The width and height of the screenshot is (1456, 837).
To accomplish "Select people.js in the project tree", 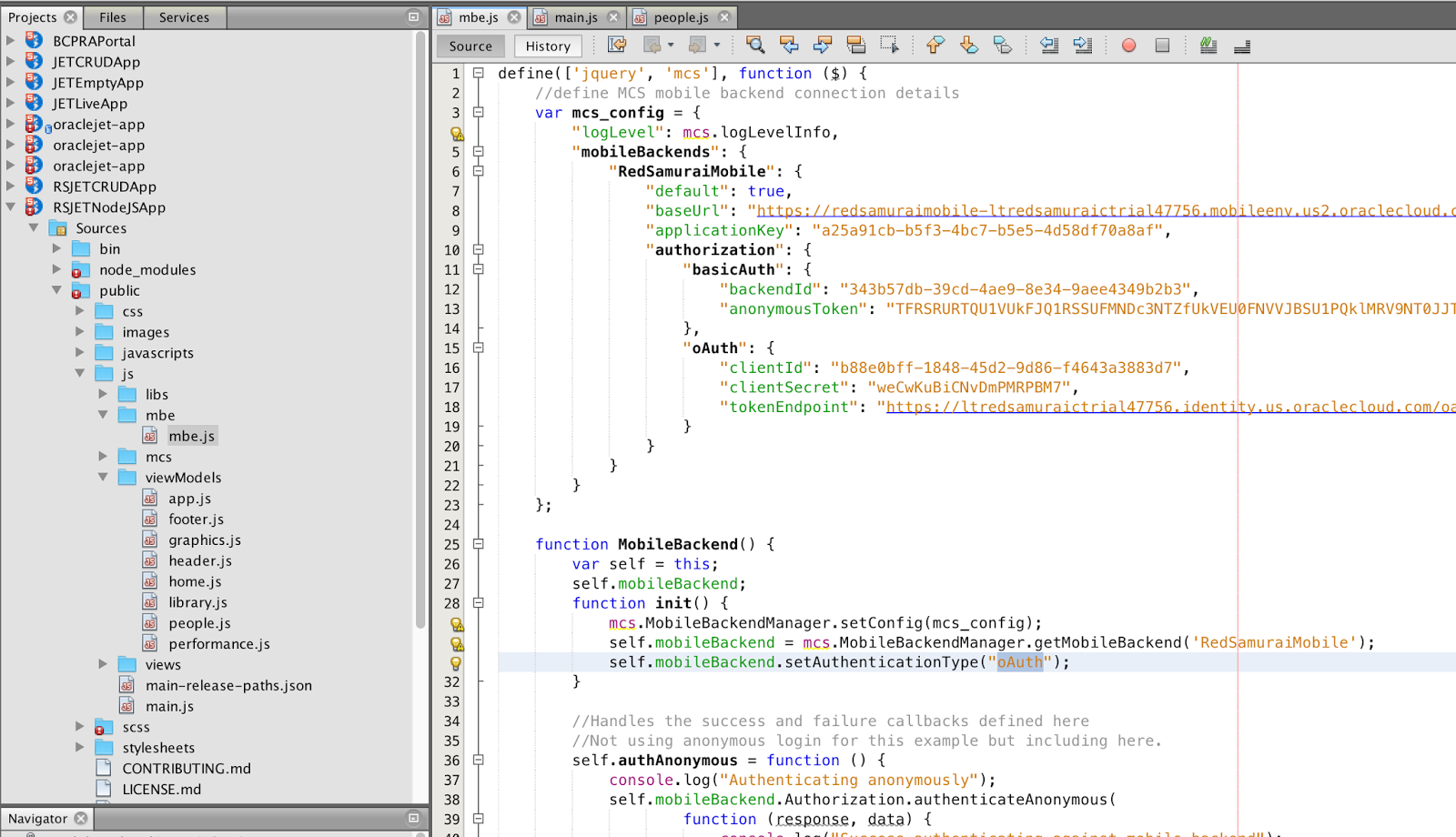I will 198,622.
